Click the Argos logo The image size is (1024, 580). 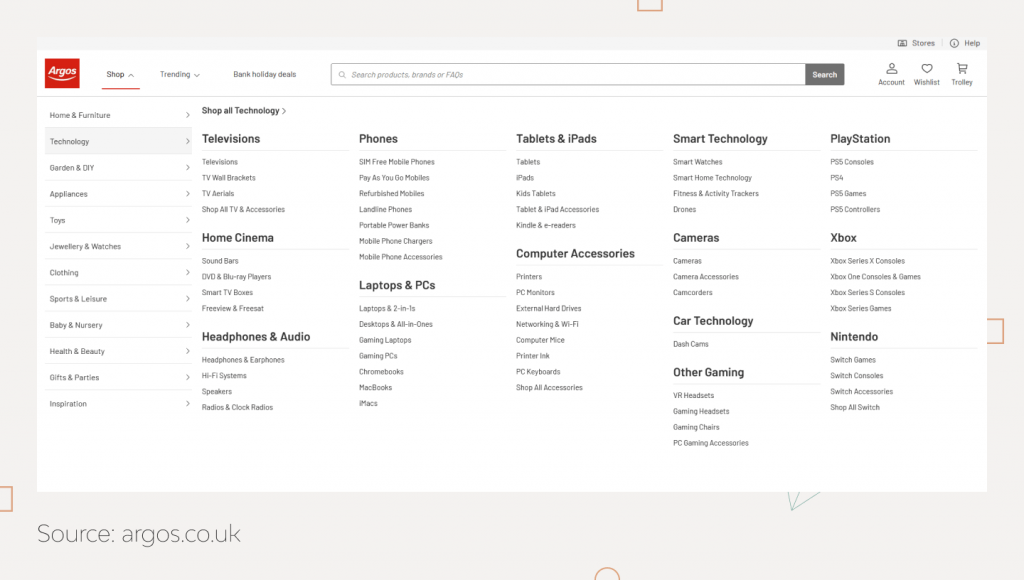tap(62, 73)
